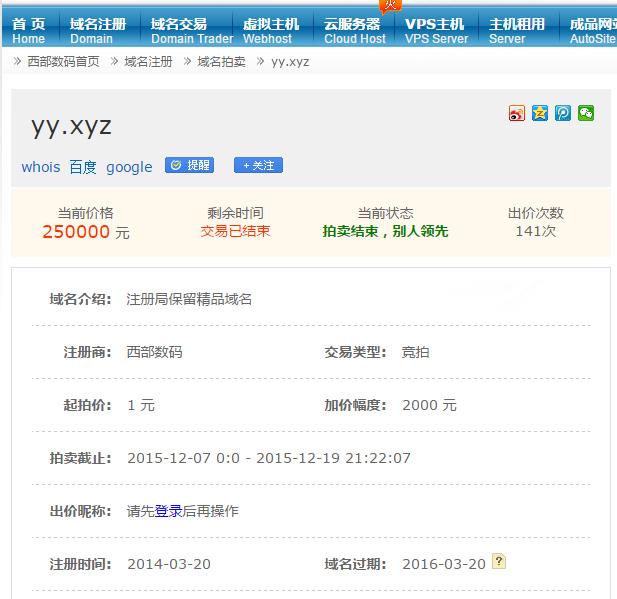Image resolution: width=617 pixels, height=599 pixels.
Task: Open the whois lookup link
Action: point(41,167)
